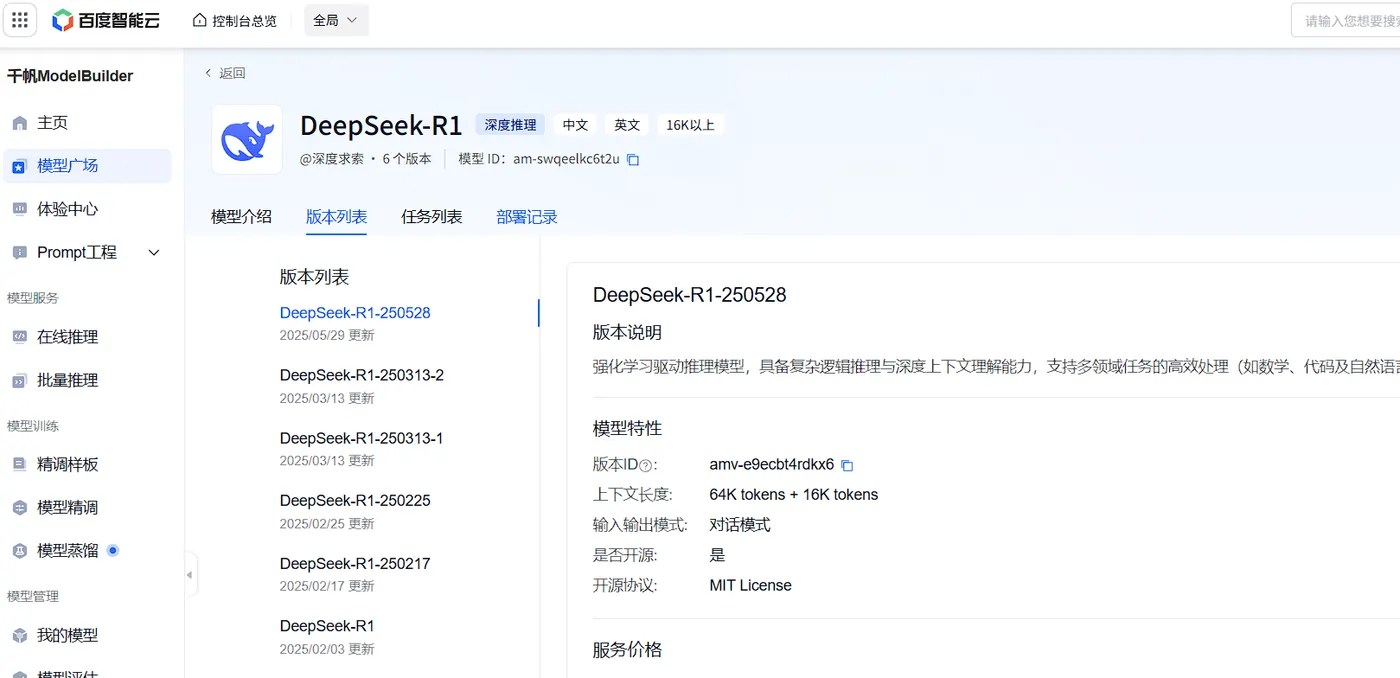This screenshot has width=1400, height=678.
Task: Click the 版本ID help question mark
Action: click(x=645, y=465)
